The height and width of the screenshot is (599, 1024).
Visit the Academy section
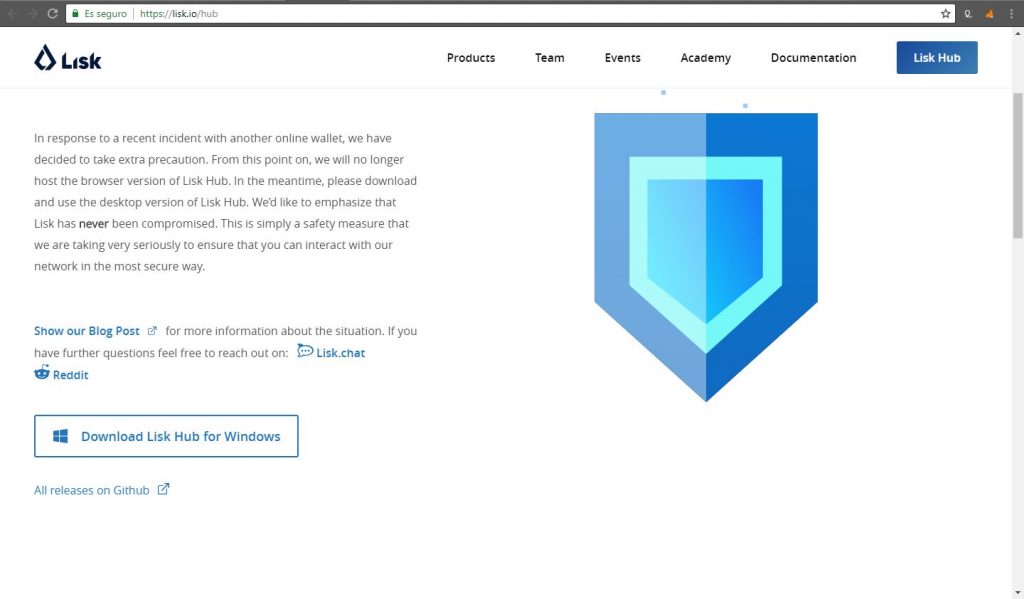pos(705,57)
